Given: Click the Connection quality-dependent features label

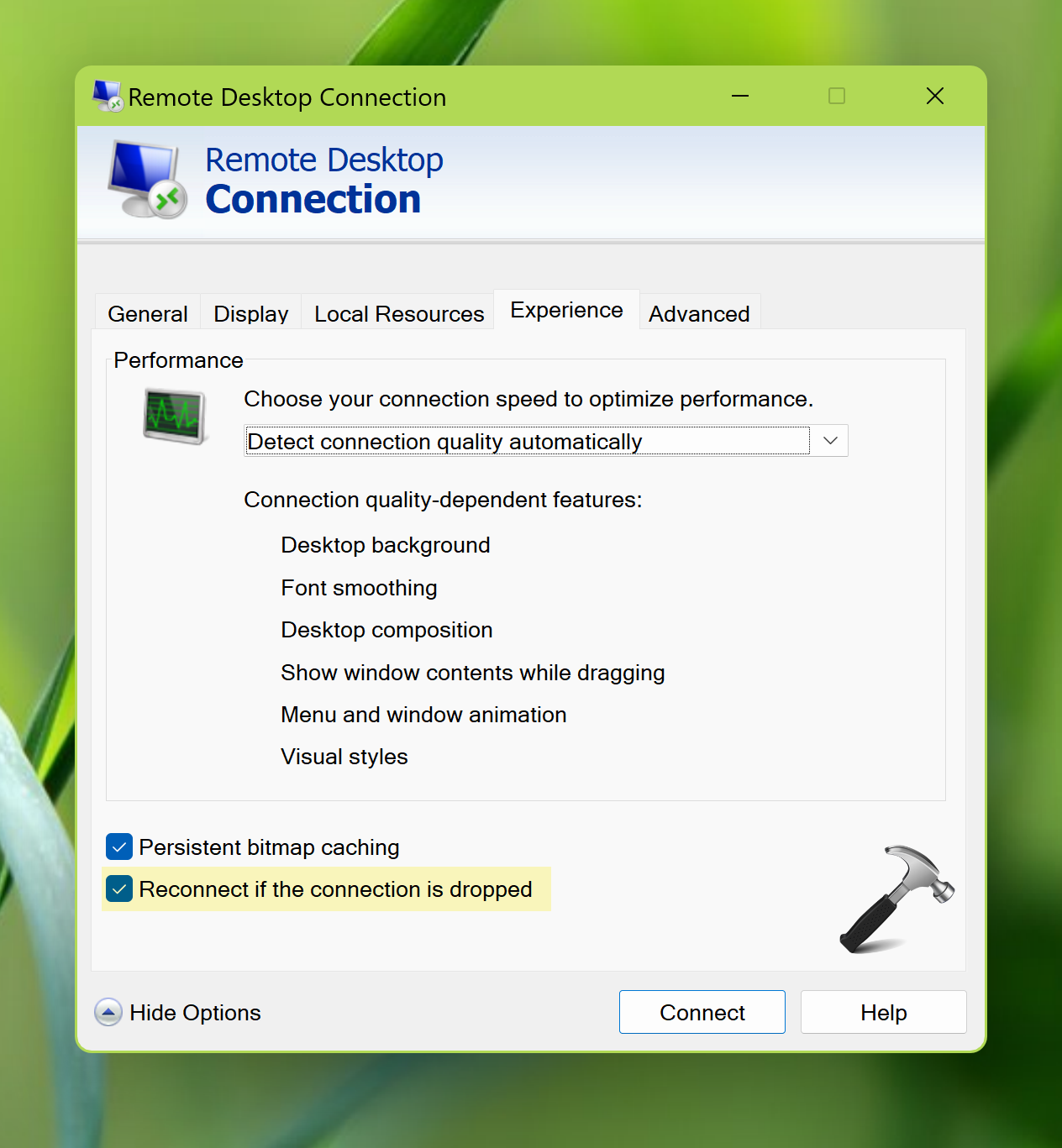Looking at the screenshot, I should click(x=444, y=500).
